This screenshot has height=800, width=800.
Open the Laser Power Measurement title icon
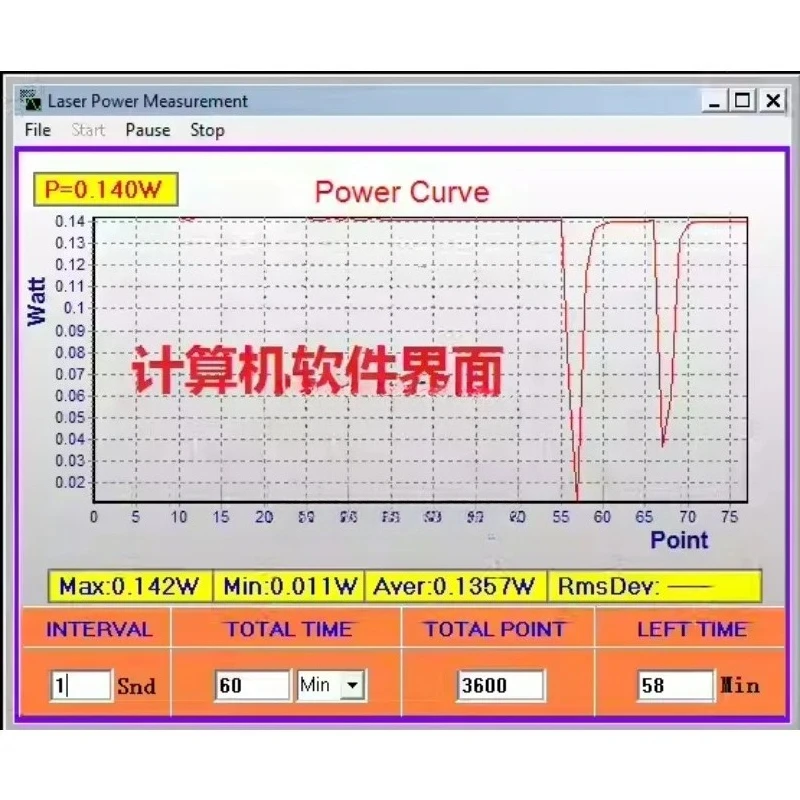[30, 100]
